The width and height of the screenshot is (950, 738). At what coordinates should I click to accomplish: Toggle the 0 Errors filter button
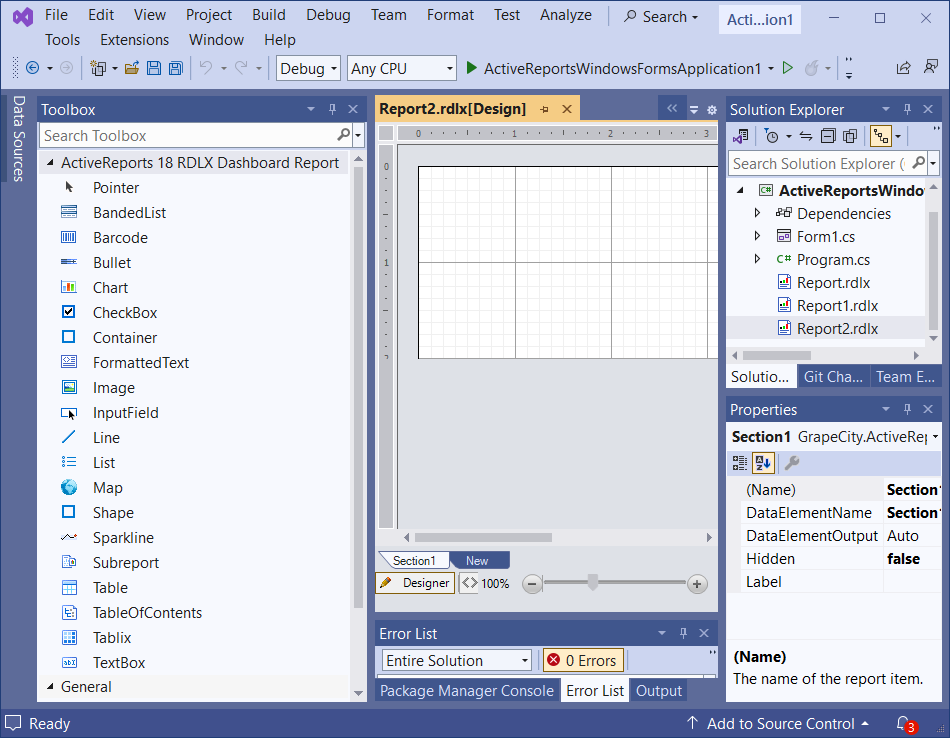coord(583,660)
